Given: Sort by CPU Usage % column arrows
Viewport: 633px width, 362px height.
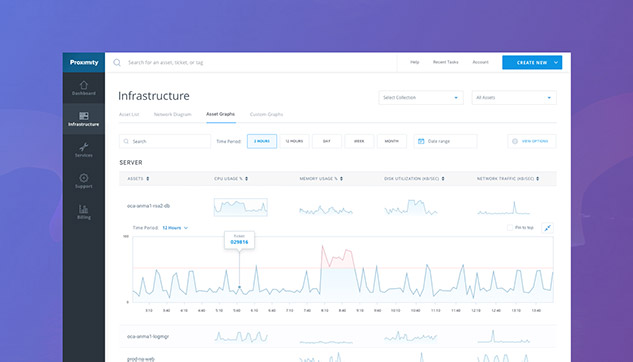Looking at the screenshot, I should coord(246,179).
